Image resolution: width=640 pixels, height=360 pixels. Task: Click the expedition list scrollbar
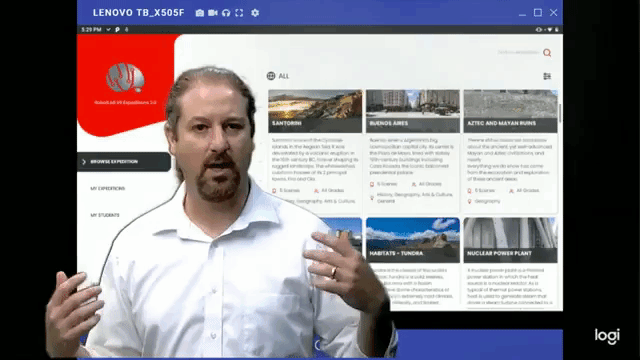point(560,113)
